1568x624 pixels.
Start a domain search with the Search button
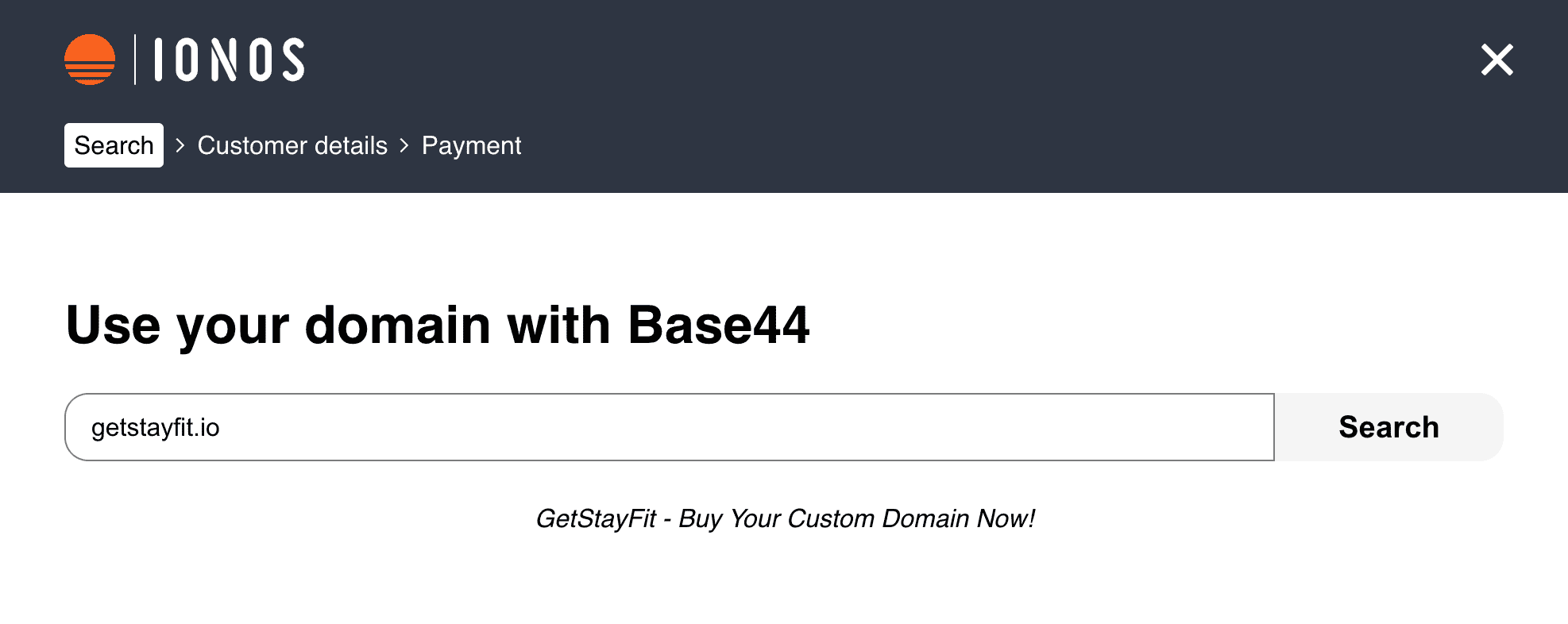(x=1388, y=426)
